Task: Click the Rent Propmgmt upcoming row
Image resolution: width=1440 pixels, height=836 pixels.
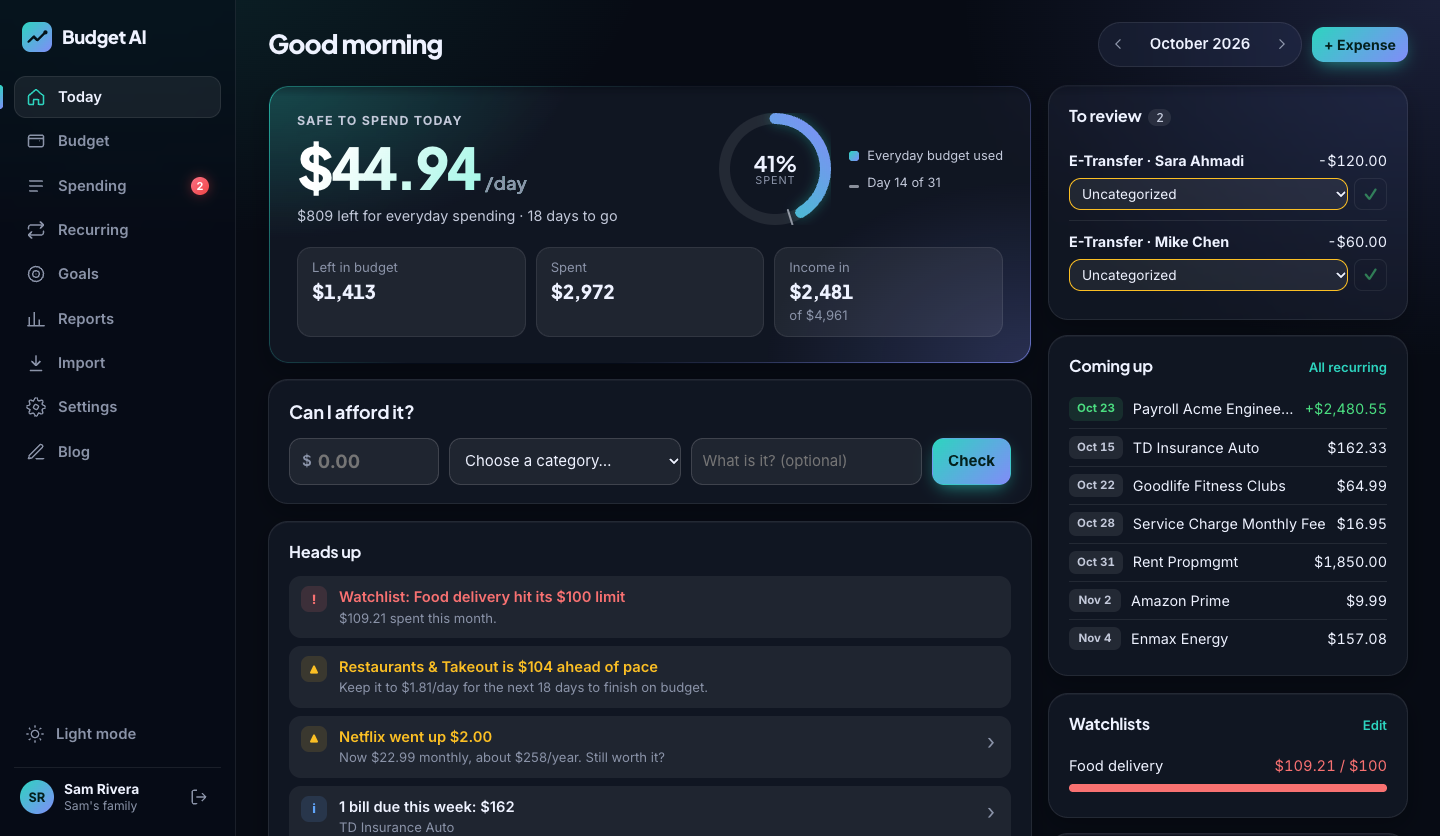Action: 1228,562
